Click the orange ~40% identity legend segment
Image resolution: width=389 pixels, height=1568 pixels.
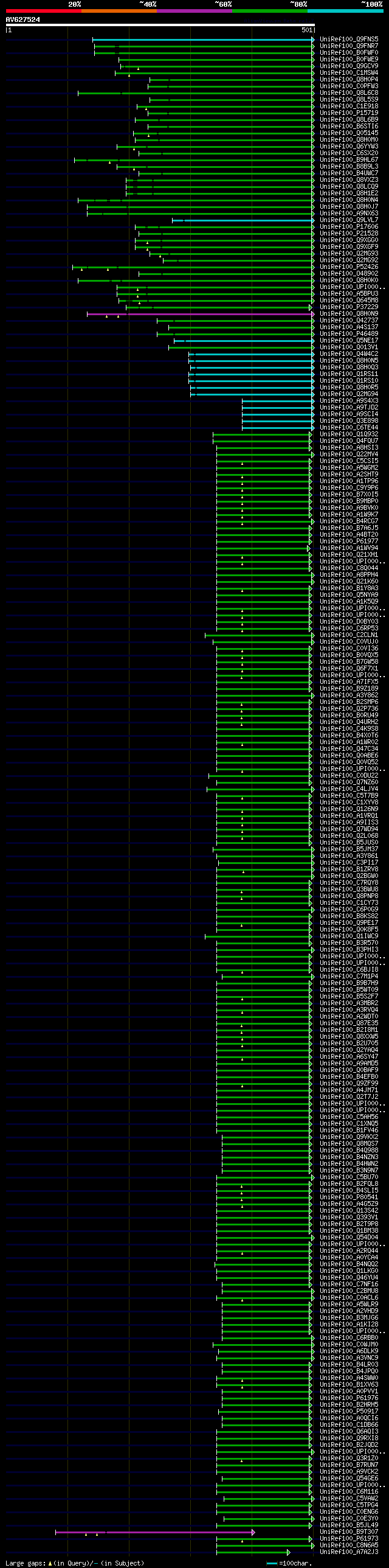(119, 11)
